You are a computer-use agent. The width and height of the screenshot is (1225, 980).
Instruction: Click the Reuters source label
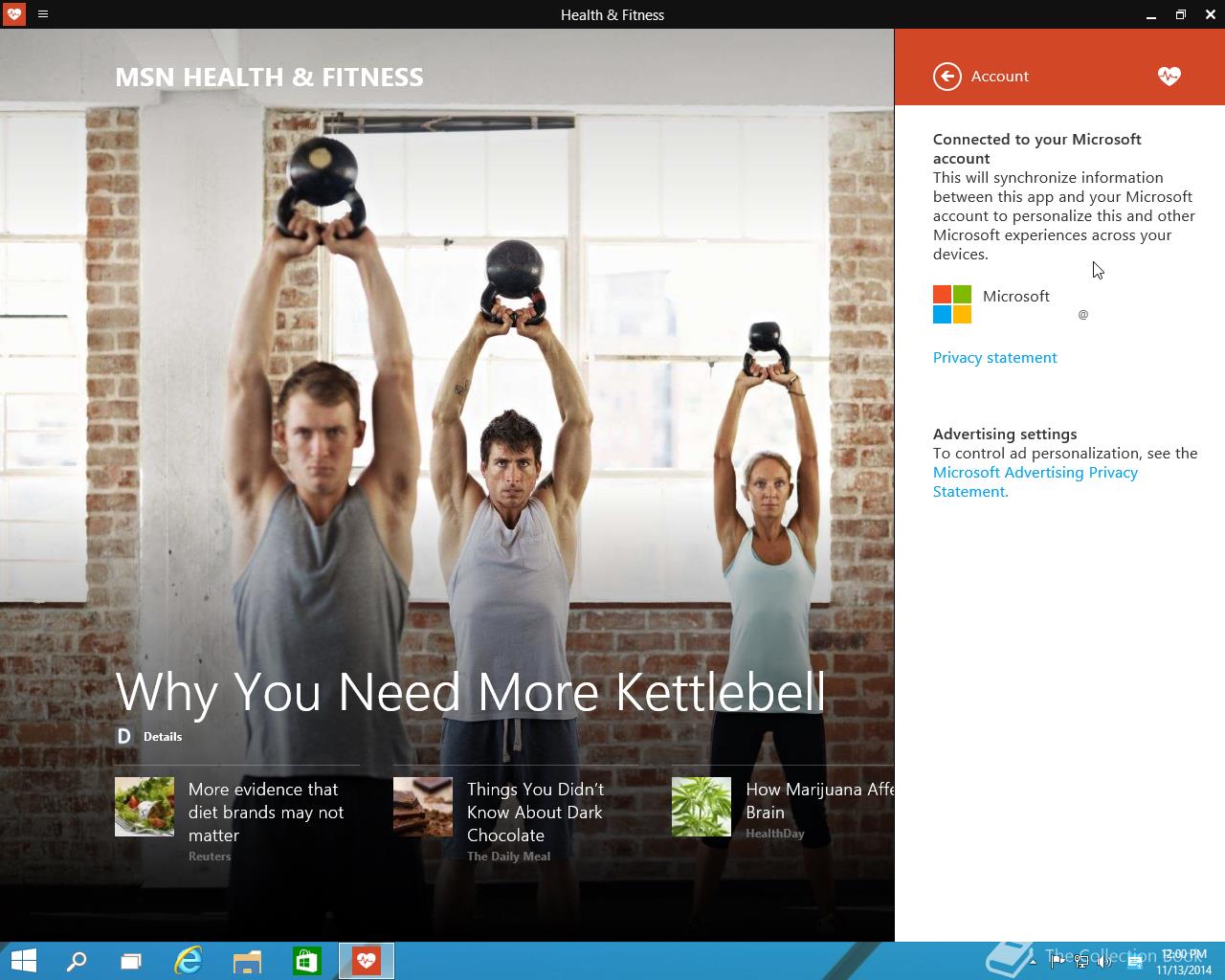(210, 857)
